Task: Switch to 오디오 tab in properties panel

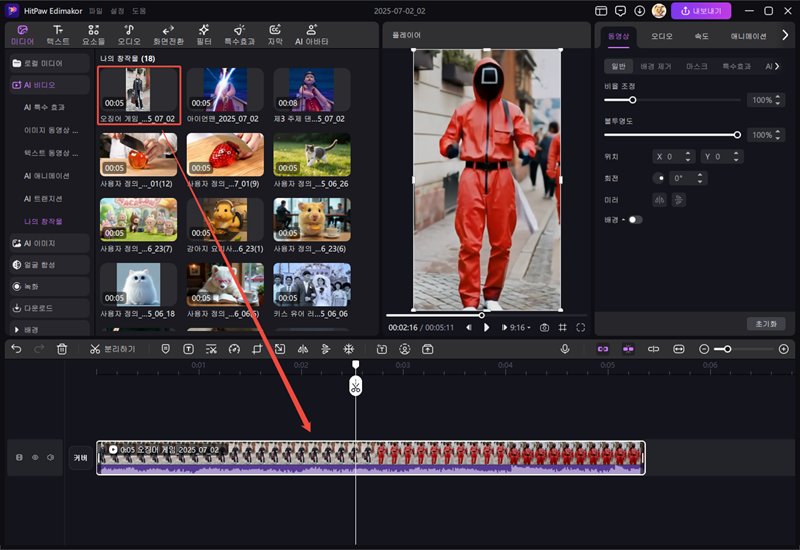Action: coord(661,36)
